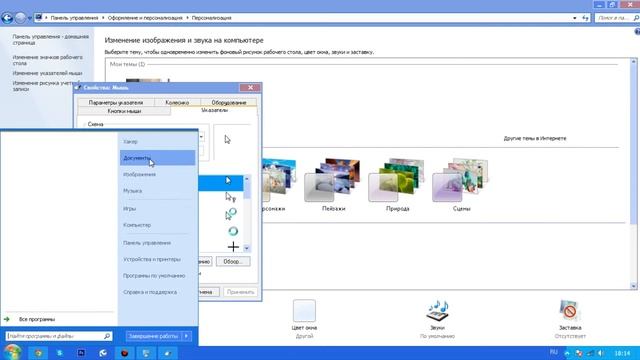
Task: Expand Все программы list
Action: 37,319
